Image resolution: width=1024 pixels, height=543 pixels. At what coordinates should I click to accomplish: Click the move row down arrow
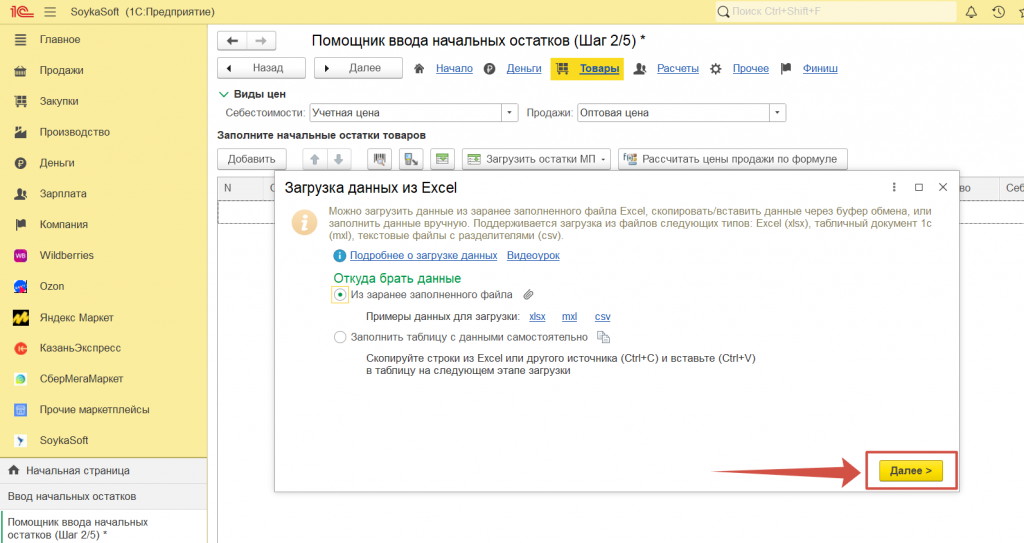(339, 159)
